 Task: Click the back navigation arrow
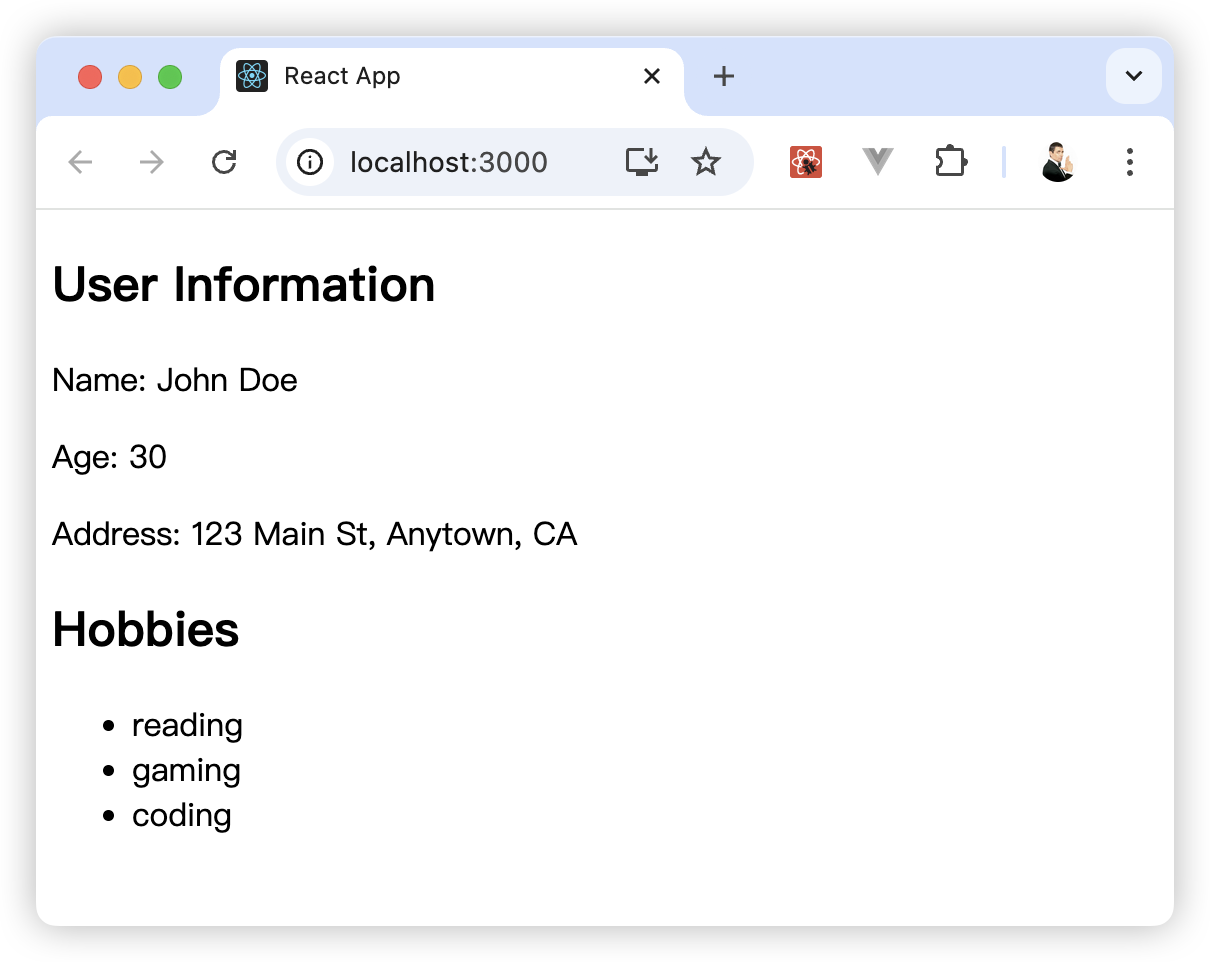pyautogui.click(x=80, y=162)
